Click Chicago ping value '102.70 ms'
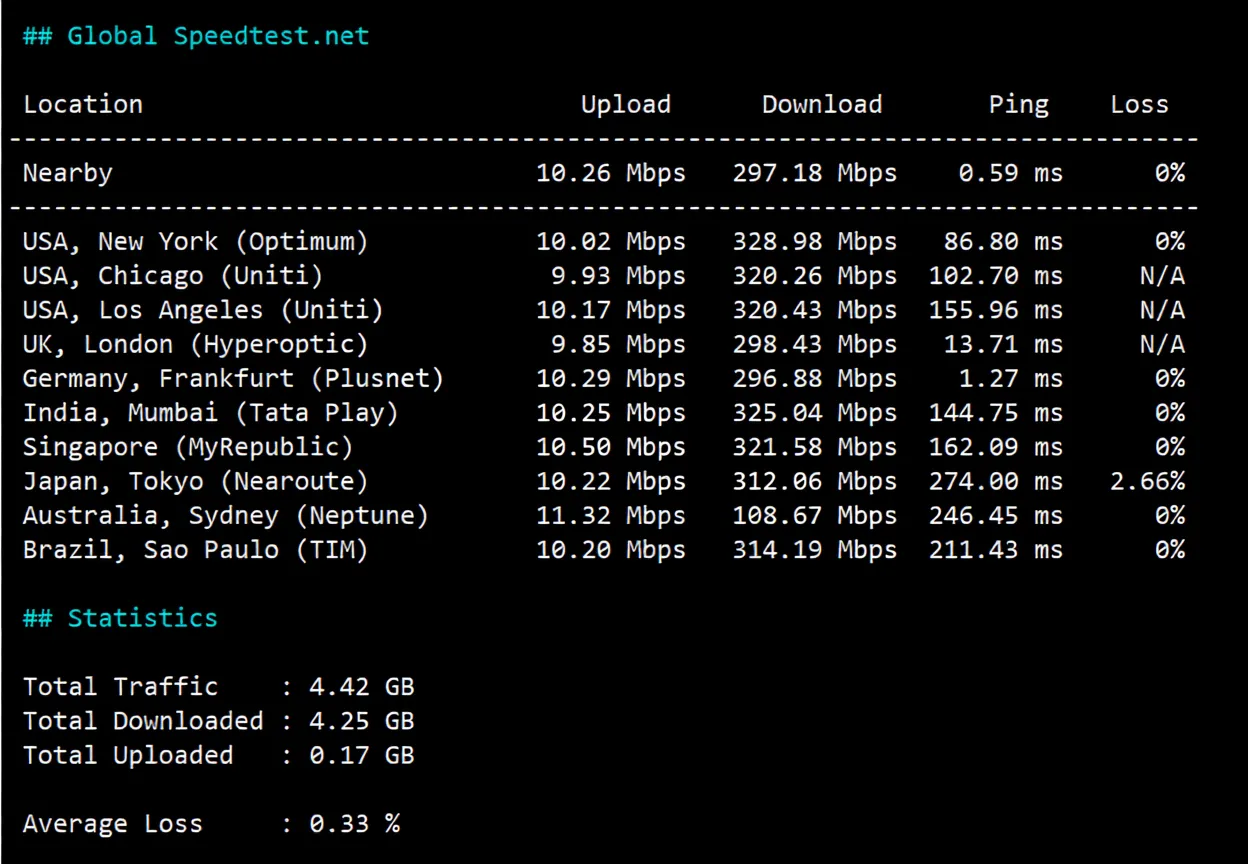This screenshot has width=1248, height=864. (996, 275)
